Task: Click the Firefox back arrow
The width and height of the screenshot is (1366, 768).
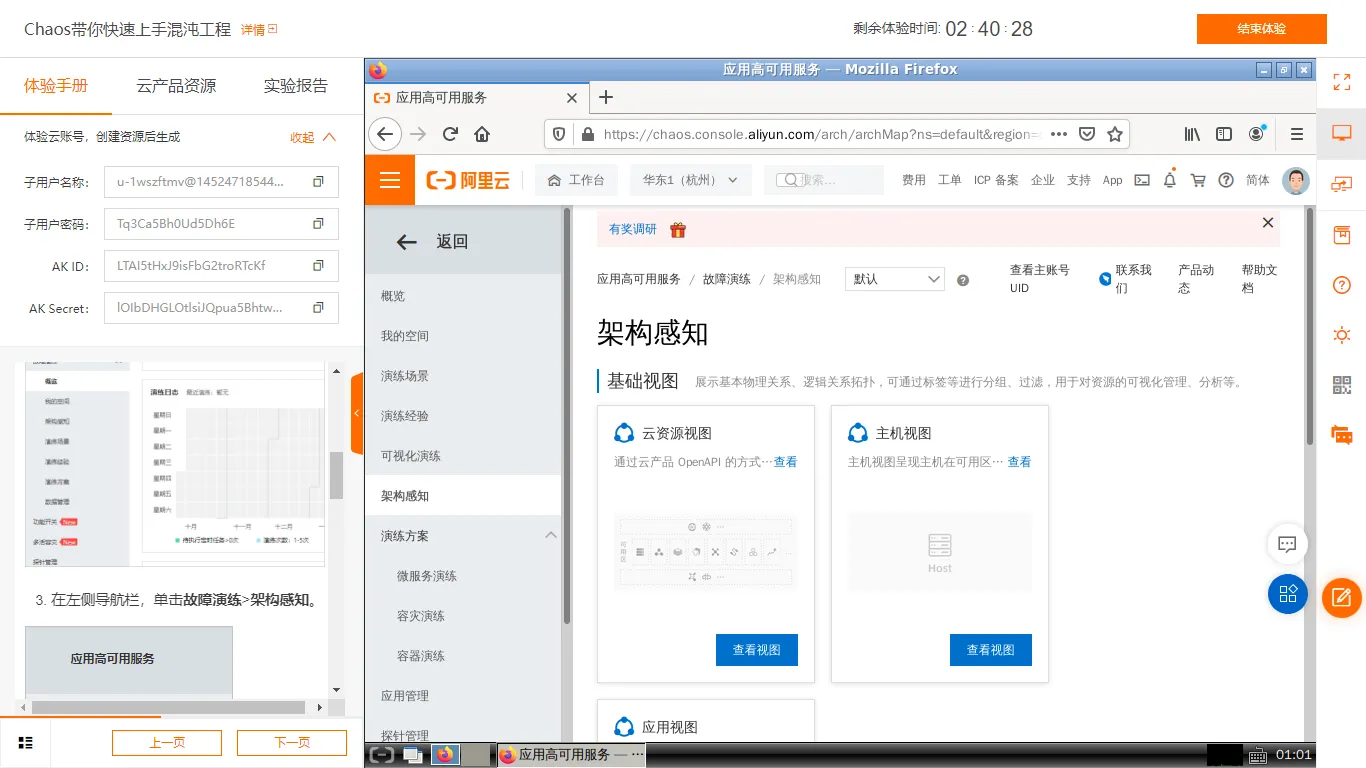Action: (x=385, y=134)
